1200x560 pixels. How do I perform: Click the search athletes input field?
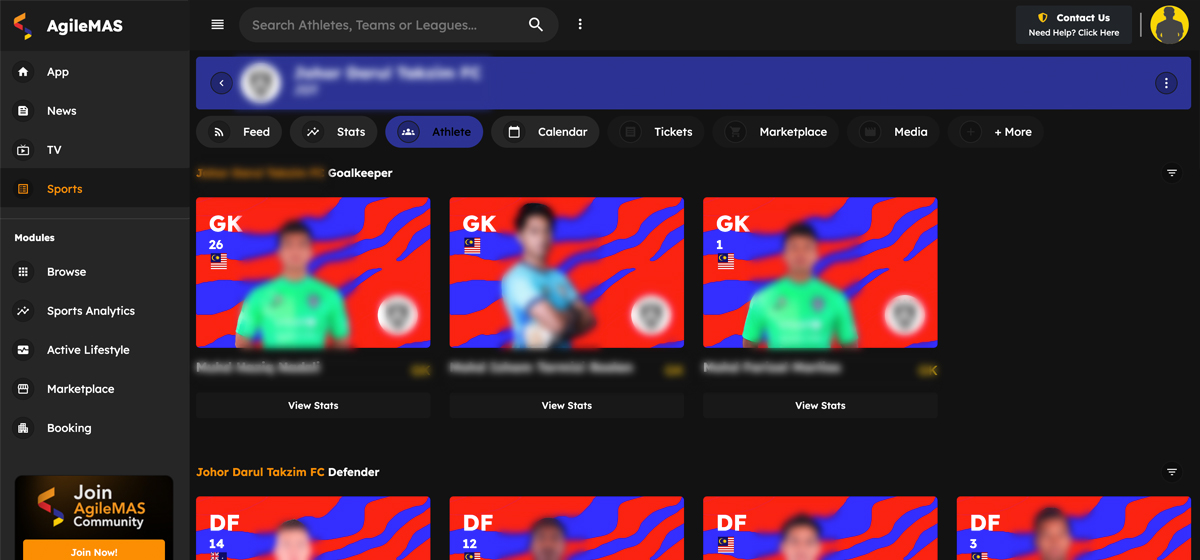[385, 25]
